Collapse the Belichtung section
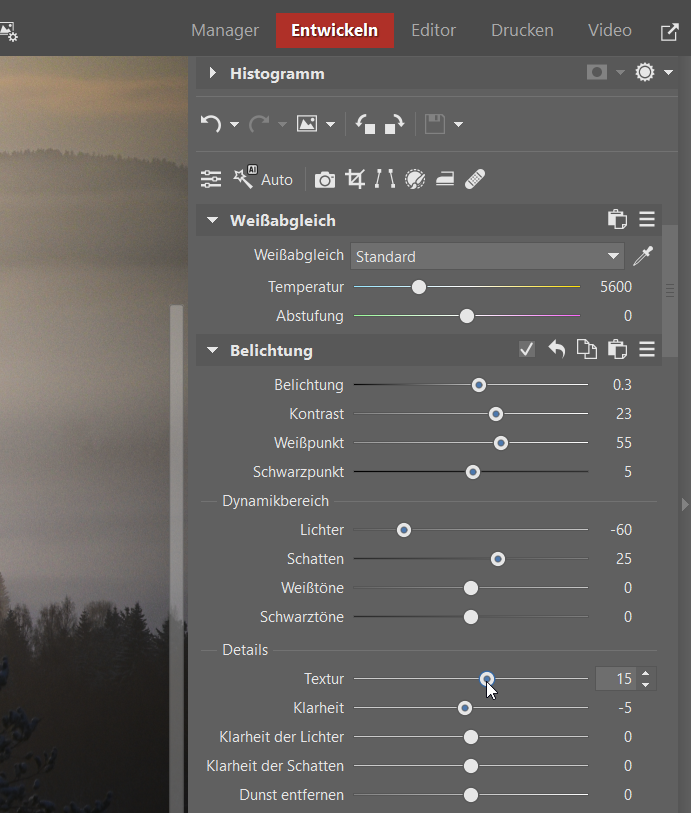This screenshot has width=691, height=813. click(x=212, y=351)
